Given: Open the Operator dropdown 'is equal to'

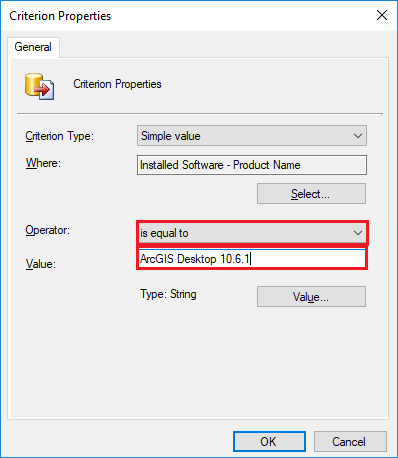Looking at the screenshot, I should tap(252, 233).
